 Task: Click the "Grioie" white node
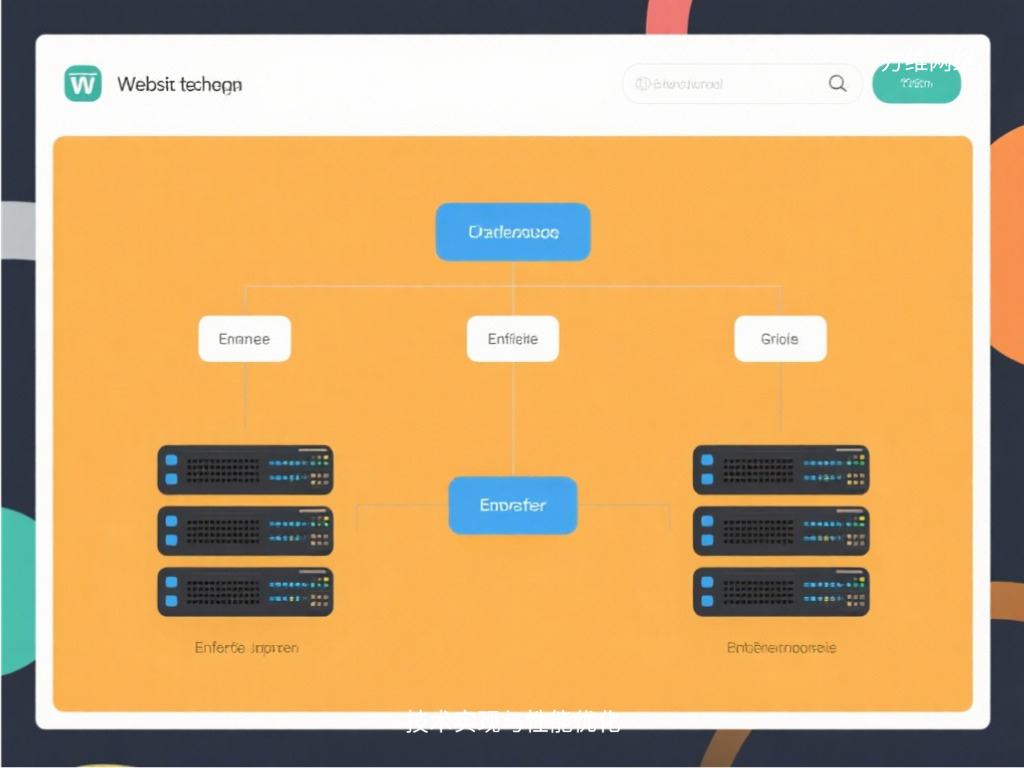point(780,338)
